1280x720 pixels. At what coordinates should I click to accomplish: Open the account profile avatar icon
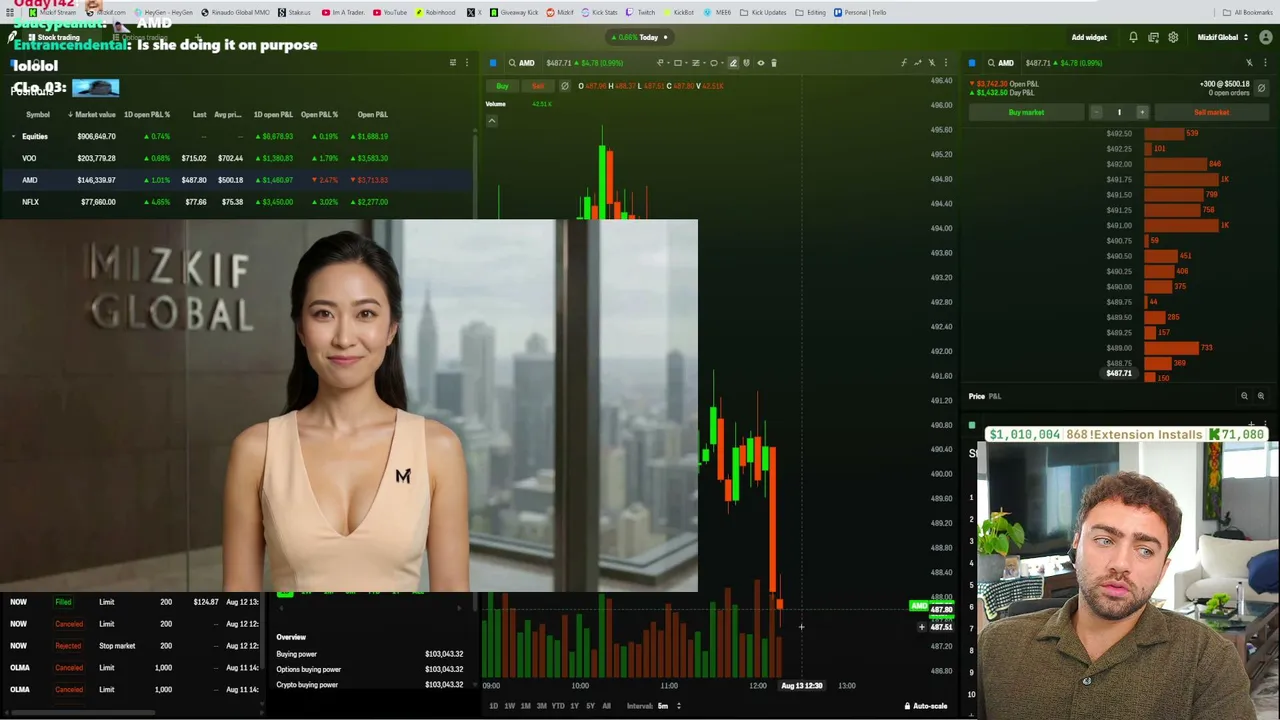[1265, 37]
